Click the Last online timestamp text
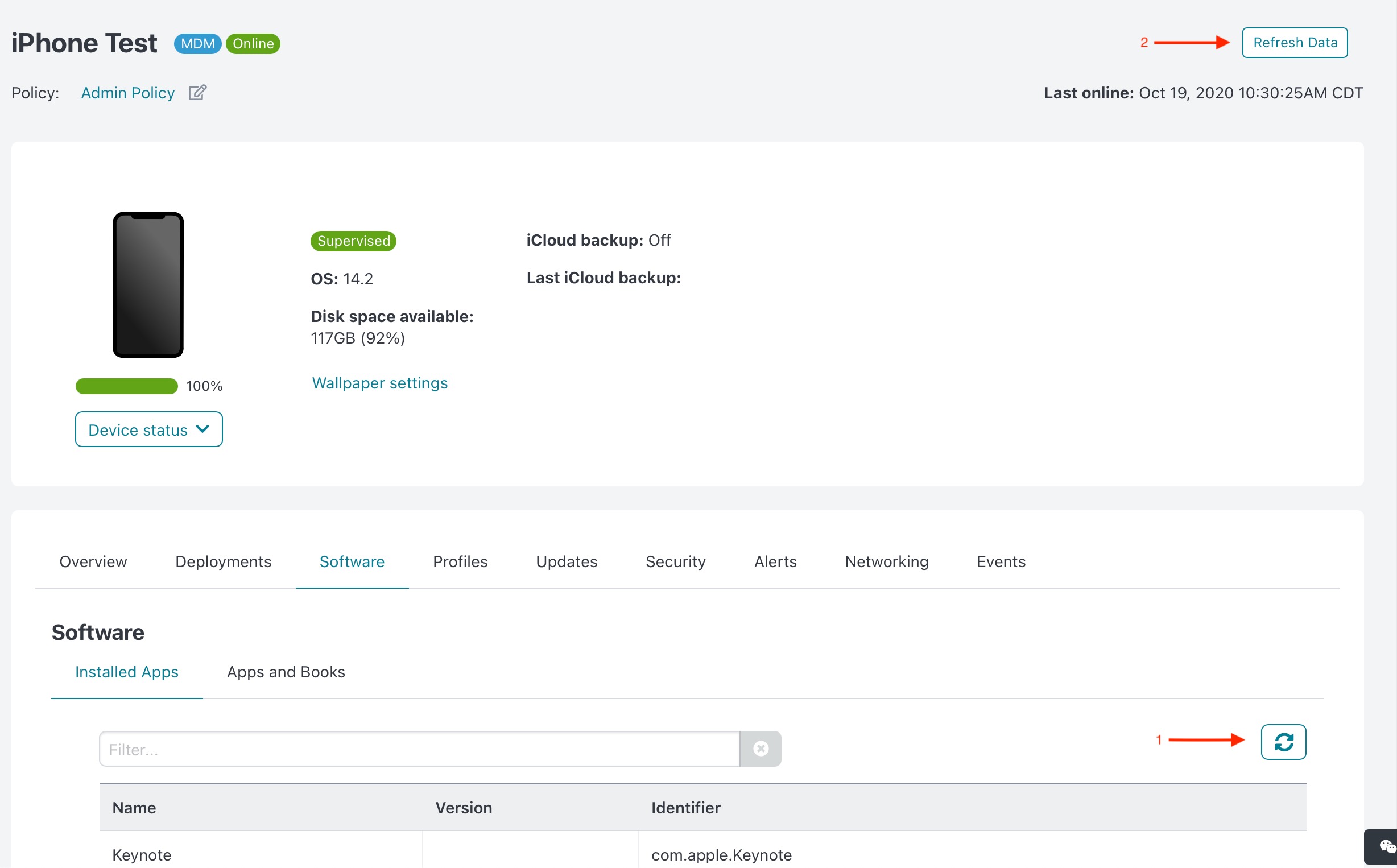 (x=1203, y=93)
